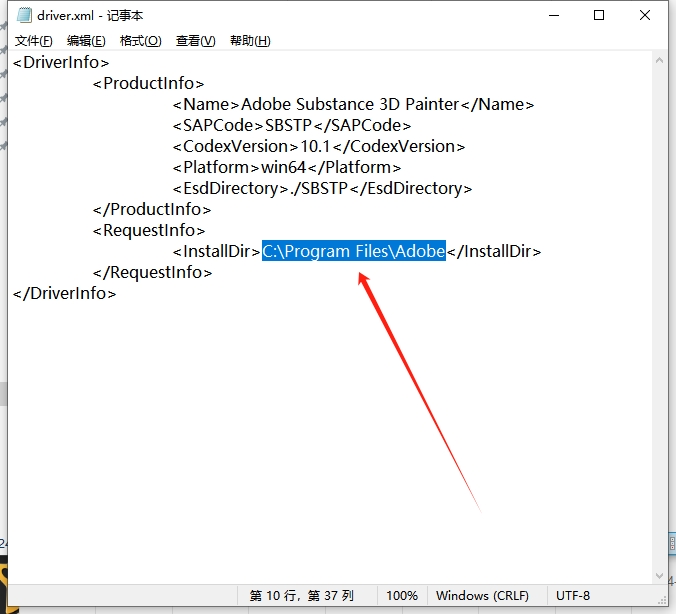
Task: Click the <RequestInfo> opening tag
Action: [149, 231]
